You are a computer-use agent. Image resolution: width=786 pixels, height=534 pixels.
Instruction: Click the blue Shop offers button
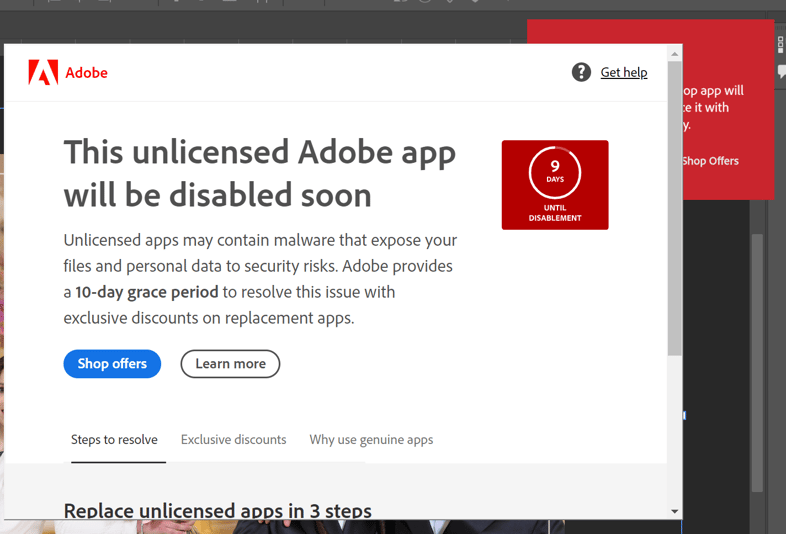coord(112,364)
